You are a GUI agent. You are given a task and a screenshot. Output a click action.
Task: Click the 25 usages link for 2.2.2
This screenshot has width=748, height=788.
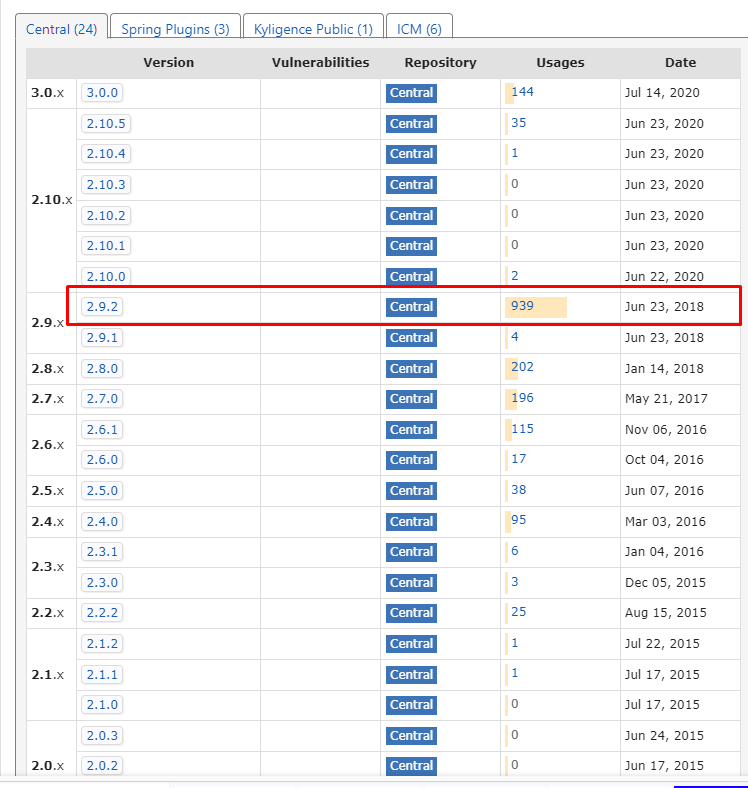point(518,612)
